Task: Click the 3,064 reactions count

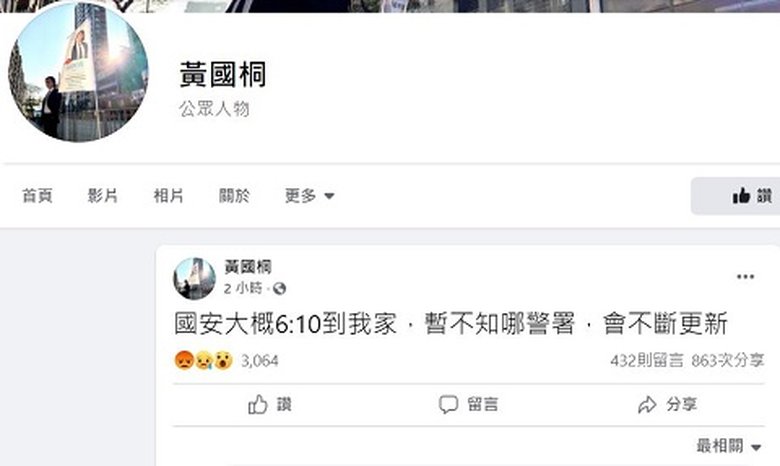Action: click(x=259, y=361)
